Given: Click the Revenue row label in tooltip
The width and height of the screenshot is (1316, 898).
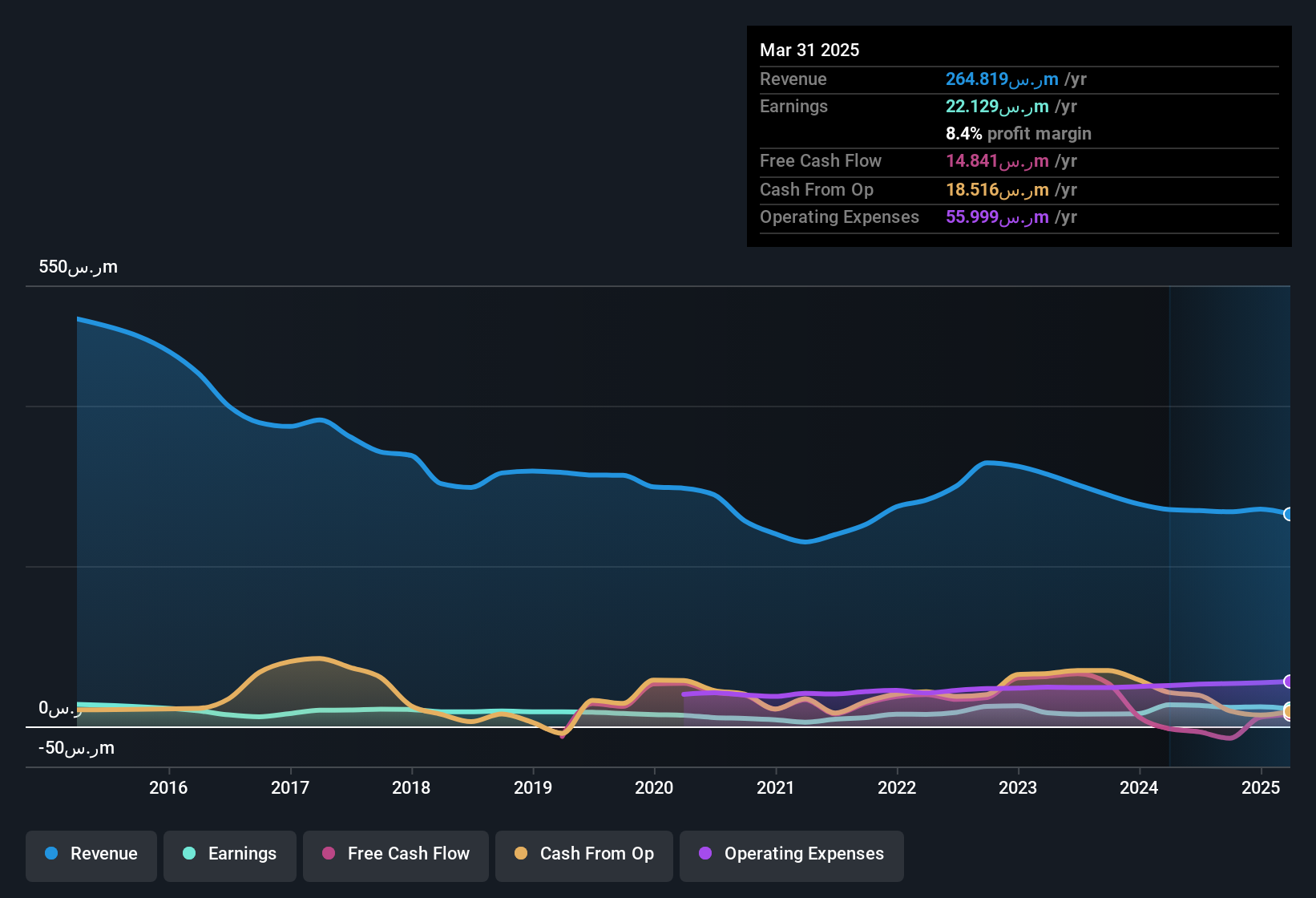Looking at the screenshot, I should [x=793, y=79].
